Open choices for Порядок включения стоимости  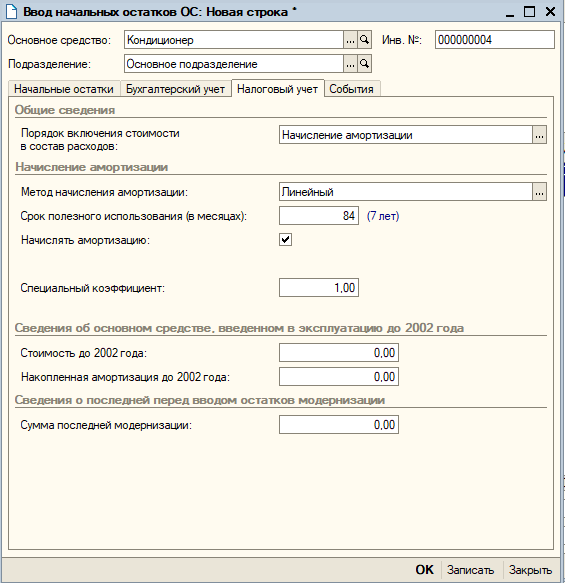(539, 135)
